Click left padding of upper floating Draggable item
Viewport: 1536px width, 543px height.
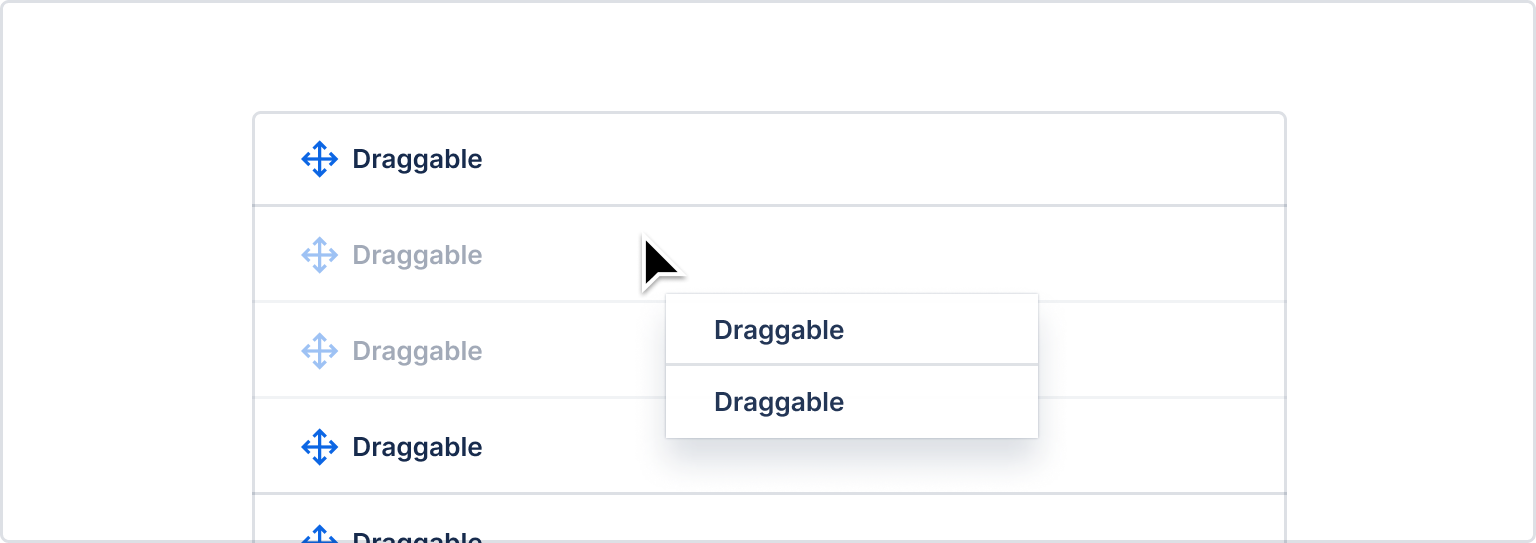(690, 329)
